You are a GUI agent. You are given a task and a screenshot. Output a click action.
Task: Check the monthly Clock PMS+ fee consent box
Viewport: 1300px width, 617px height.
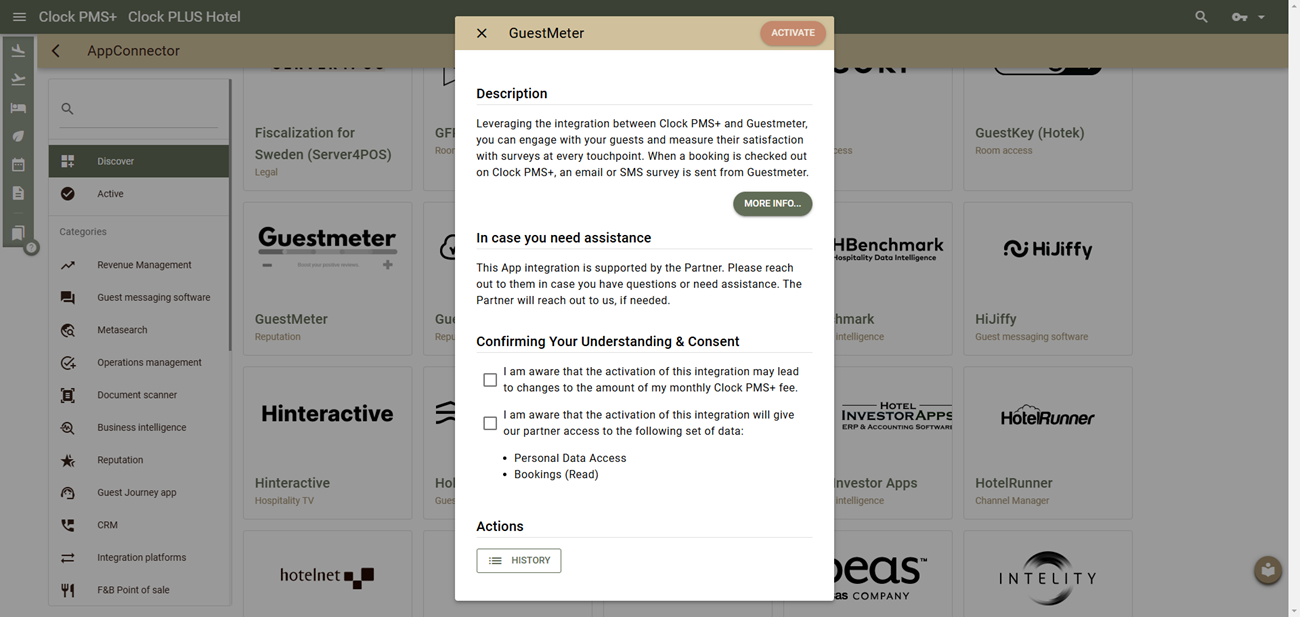click(490, 380)
